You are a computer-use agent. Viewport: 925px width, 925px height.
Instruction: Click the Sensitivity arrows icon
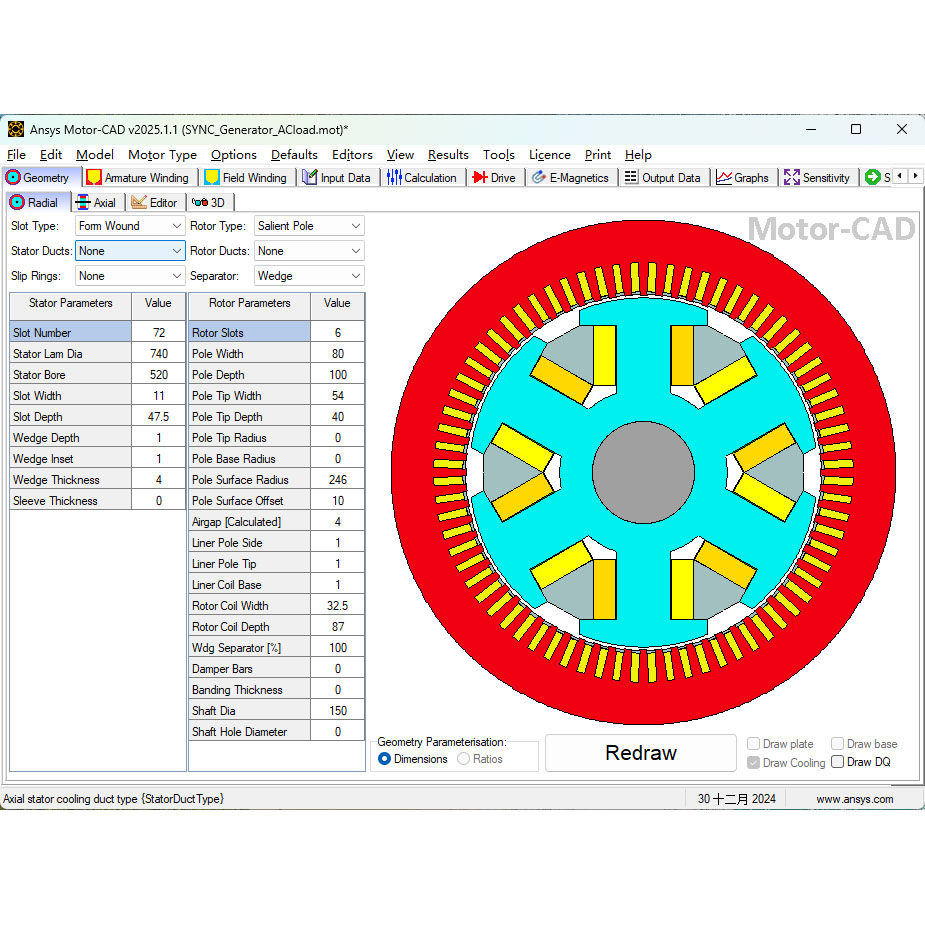(x=792, y=178)
